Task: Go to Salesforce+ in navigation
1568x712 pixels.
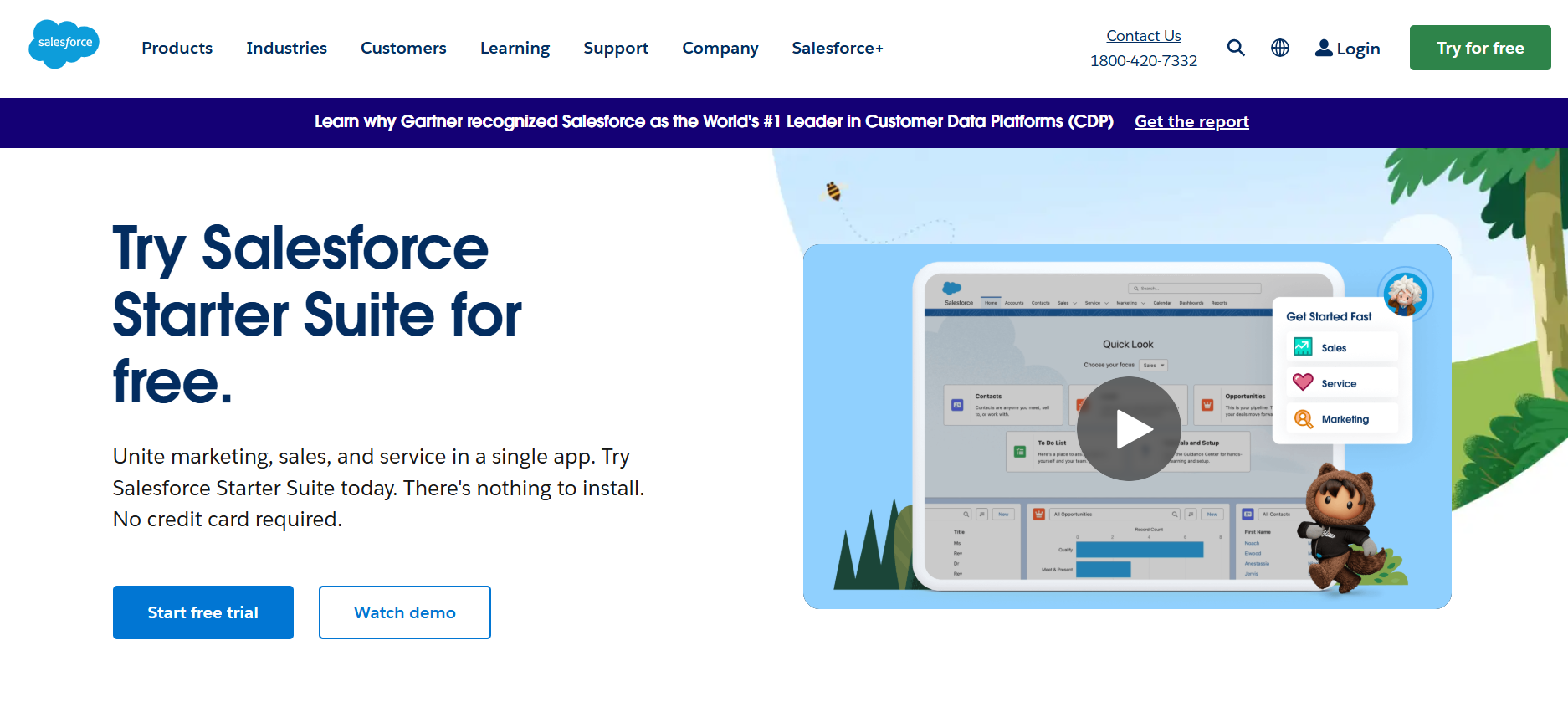Action: 837,48
